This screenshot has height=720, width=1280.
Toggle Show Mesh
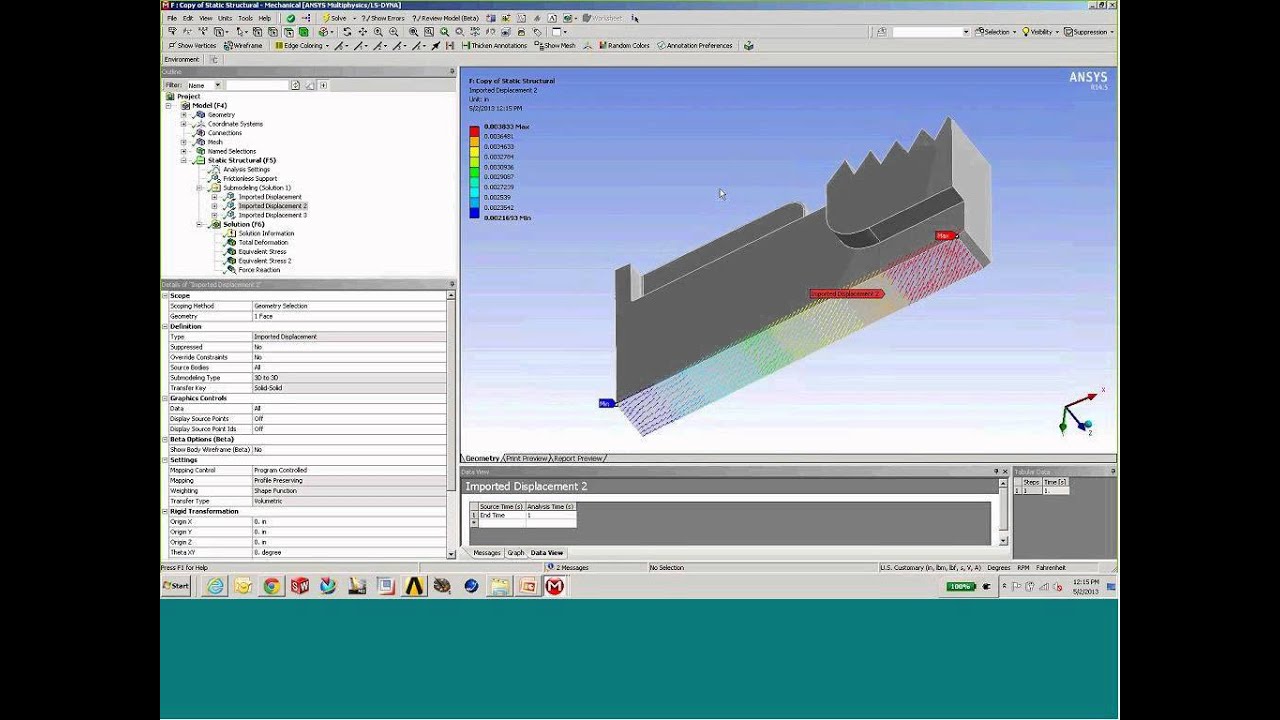[555, 45]
